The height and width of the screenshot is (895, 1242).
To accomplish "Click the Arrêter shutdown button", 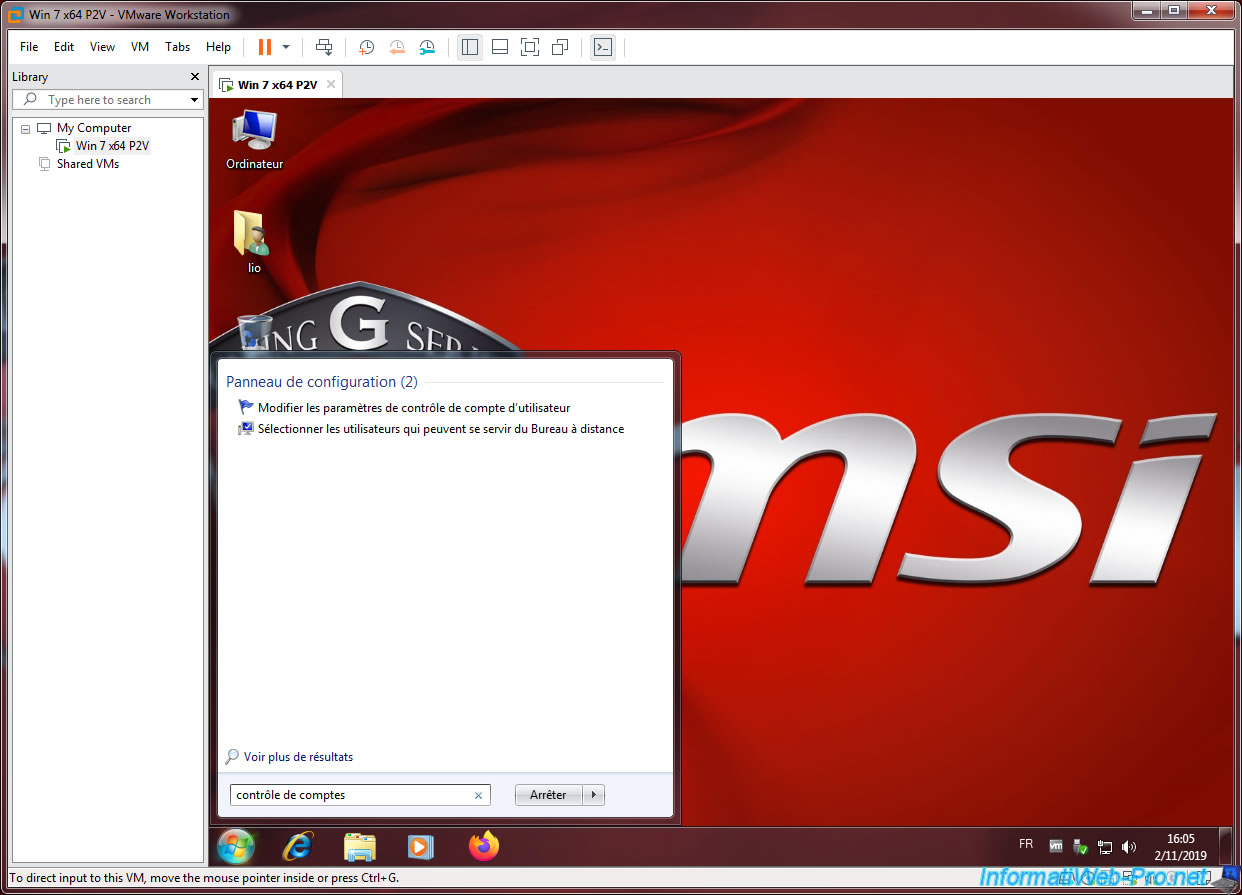I will pos(548,795).
